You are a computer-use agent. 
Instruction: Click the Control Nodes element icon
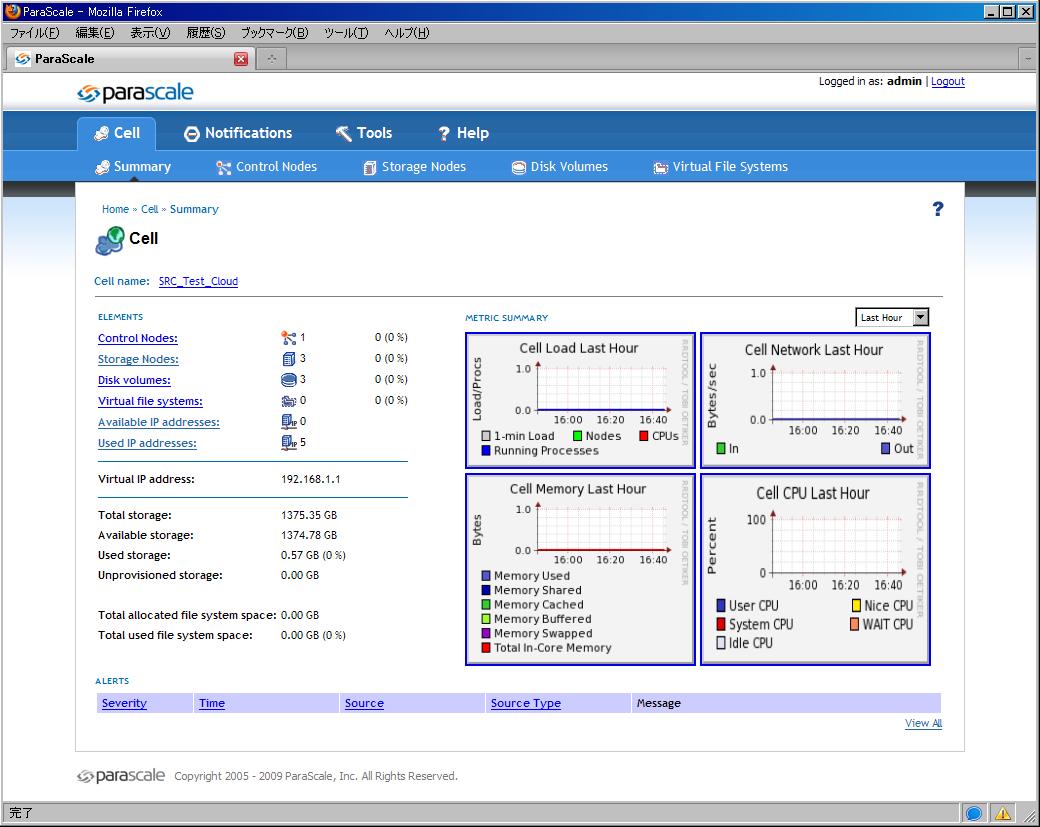[x=289, y=338]
